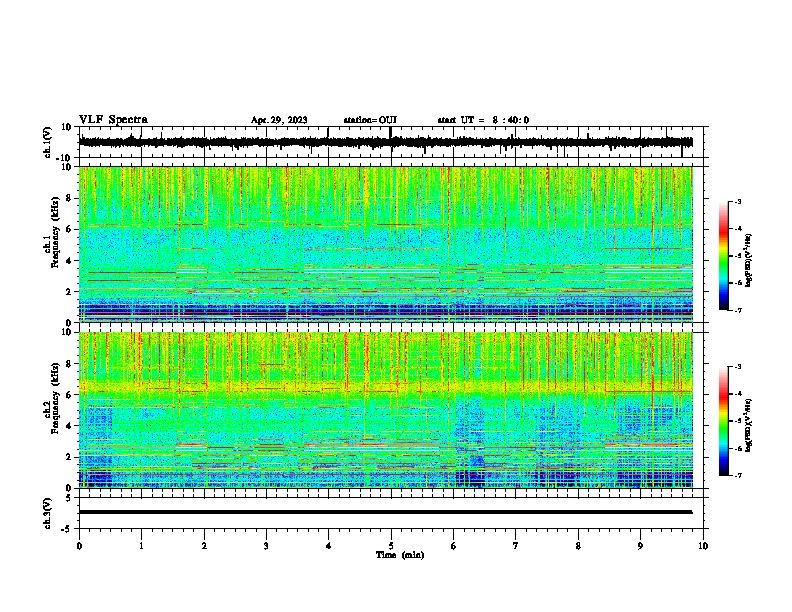Click time axis tick label "1"
This screenshot has height=612, width=792.
(x=142, y=546)
